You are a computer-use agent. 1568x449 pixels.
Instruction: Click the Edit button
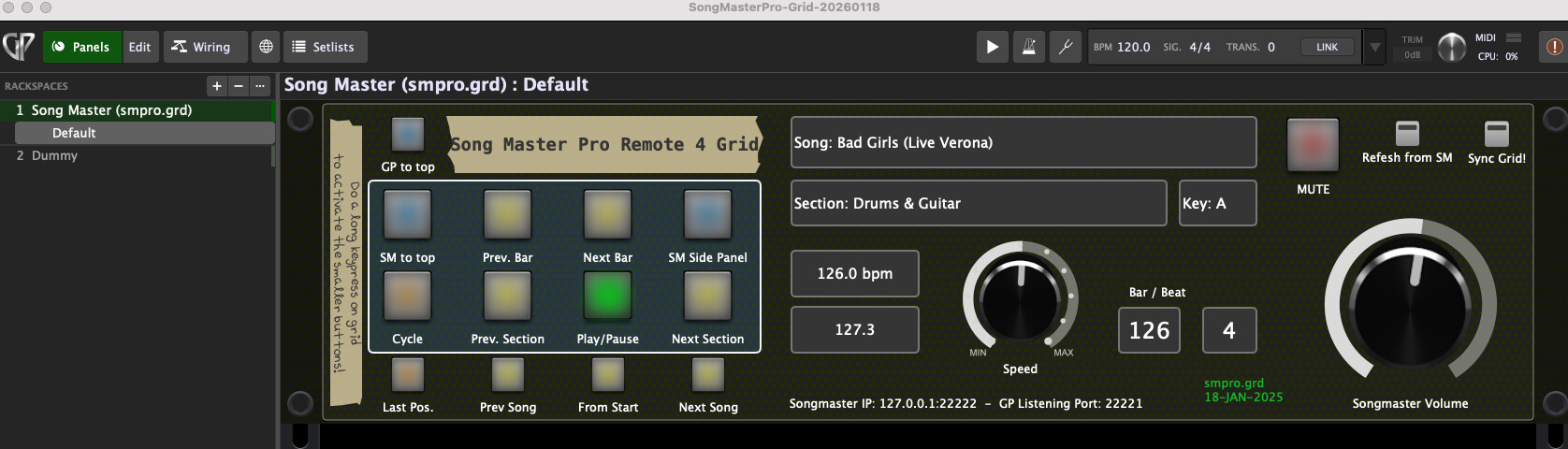[139, 47]
